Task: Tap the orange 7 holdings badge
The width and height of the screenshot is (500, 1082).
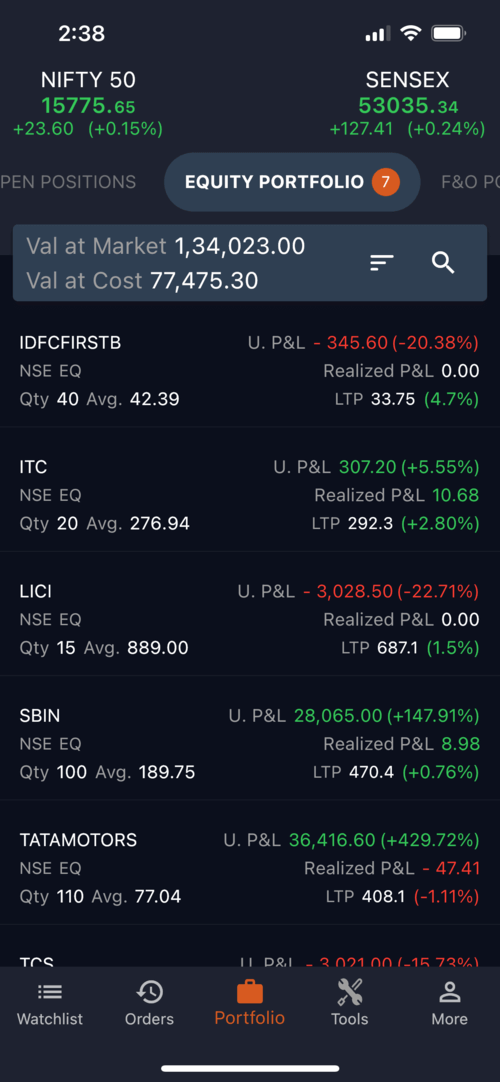Action: 386,182
